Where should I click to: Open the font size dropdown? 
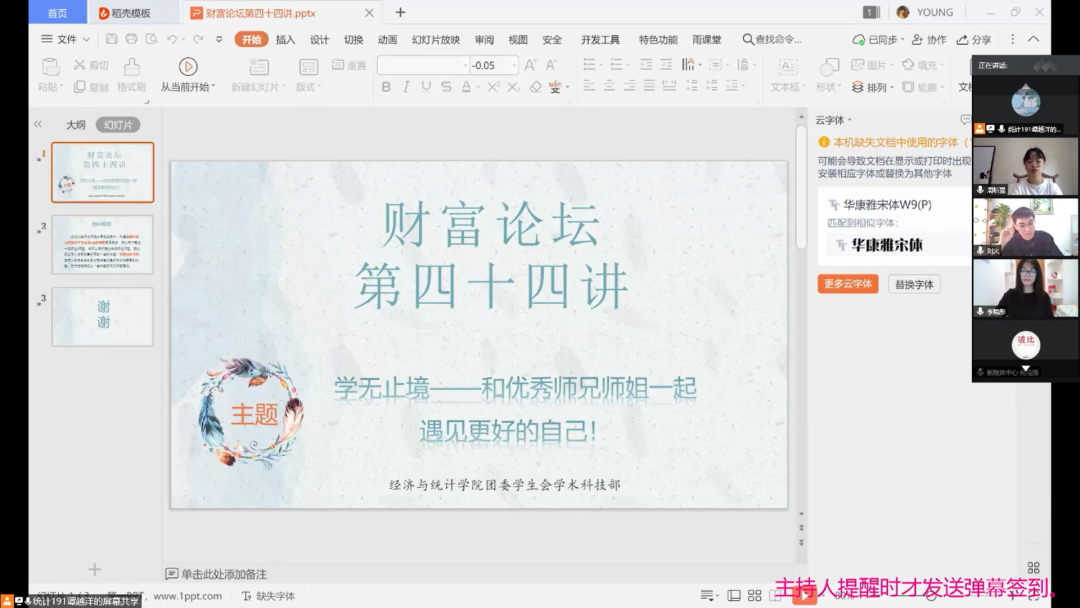514,65
